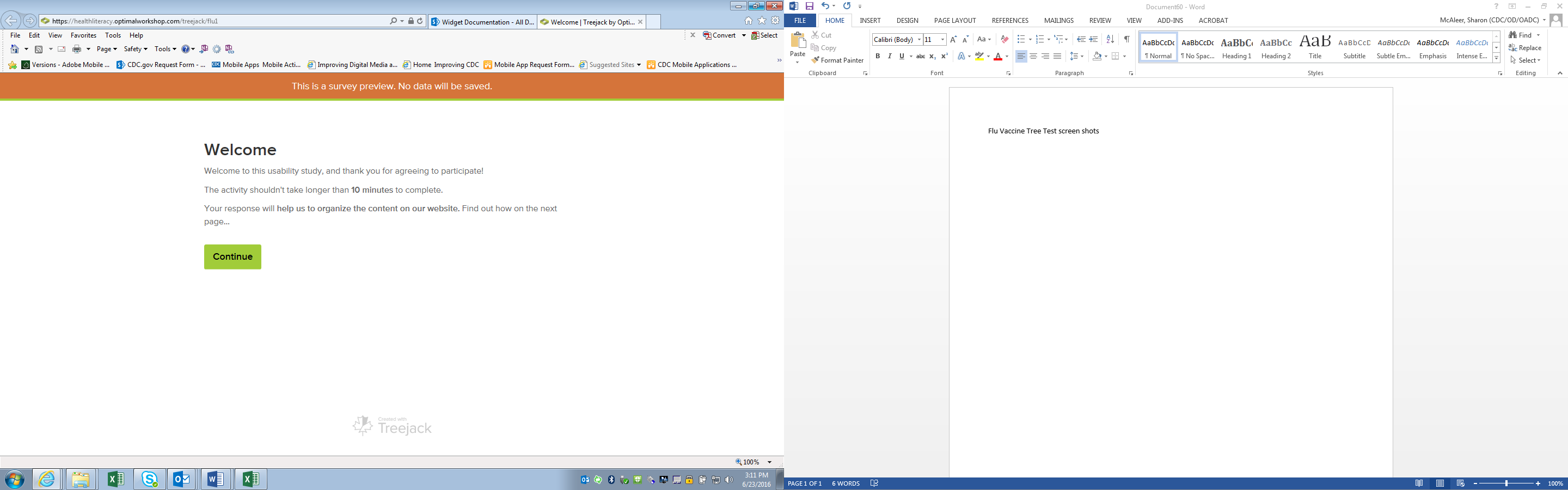Screen dimensions: 1568x490
Task: Switch to the Widget Documentation browser tab
Action: tap(483, 22)
